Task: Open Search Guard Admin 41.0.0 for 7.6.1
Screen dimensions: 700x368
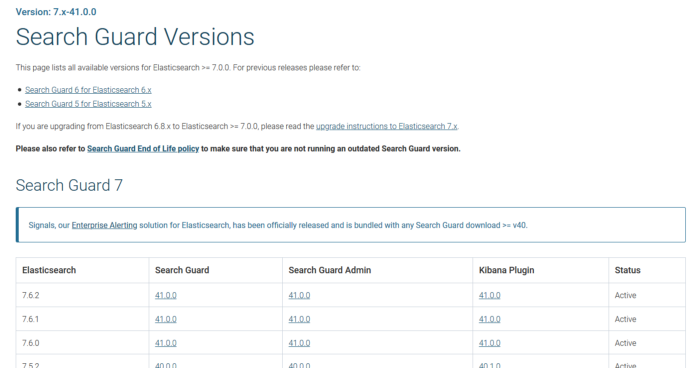Action: tap(299, 319)
